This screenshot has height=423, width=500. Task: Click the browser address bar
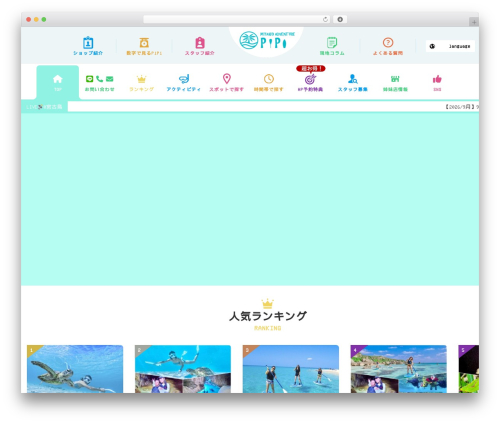(x=237, y=19)
